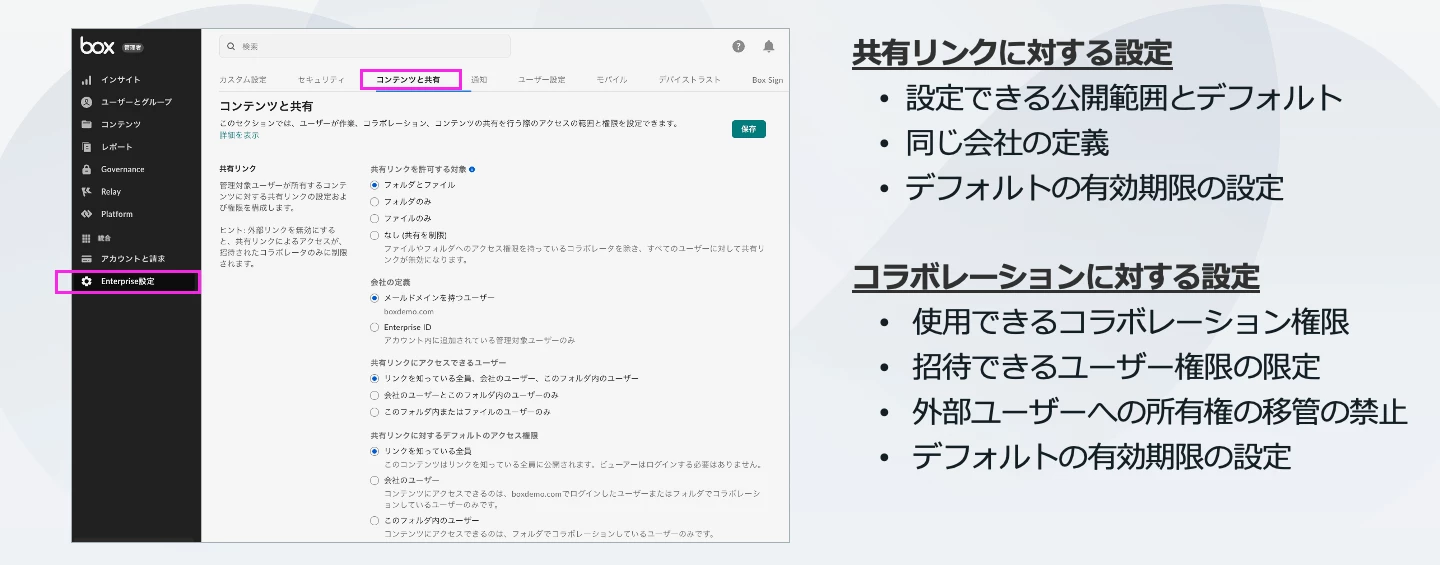This screenshot has height=565, width=1440.
Task: Switch to the セキュリティ tab
Action: pos(321,79)
